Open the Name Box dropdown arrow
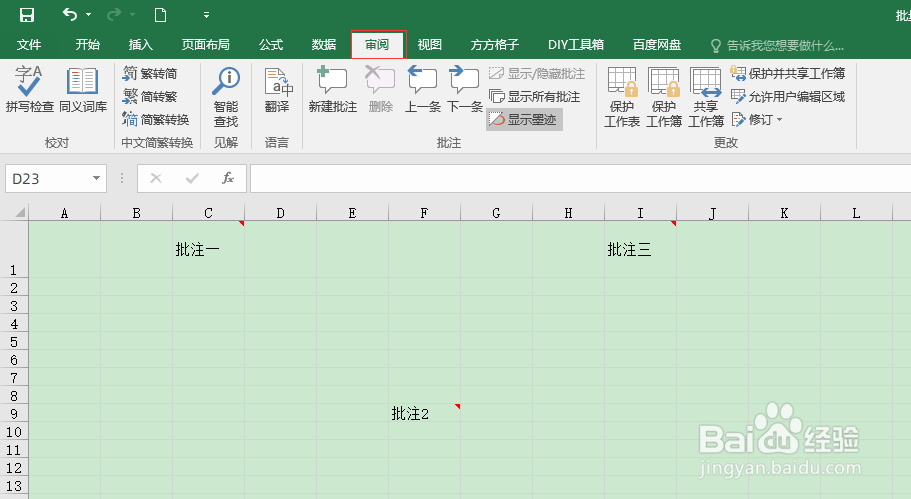Viewport: 911px width, 499px height. 96,178
